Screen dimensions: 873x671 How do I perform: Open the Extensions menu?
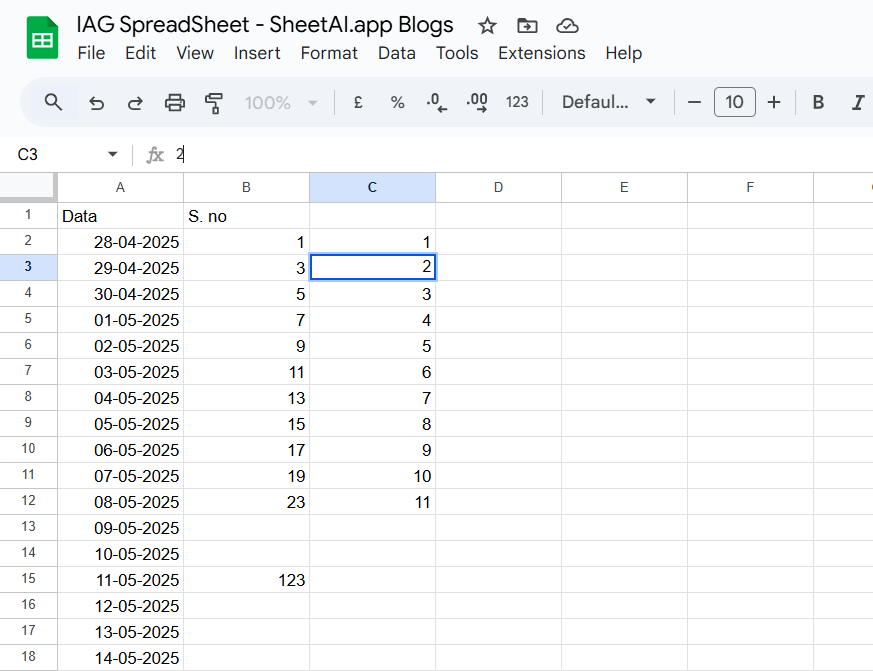pyautogui.click(x=542, y=53)
